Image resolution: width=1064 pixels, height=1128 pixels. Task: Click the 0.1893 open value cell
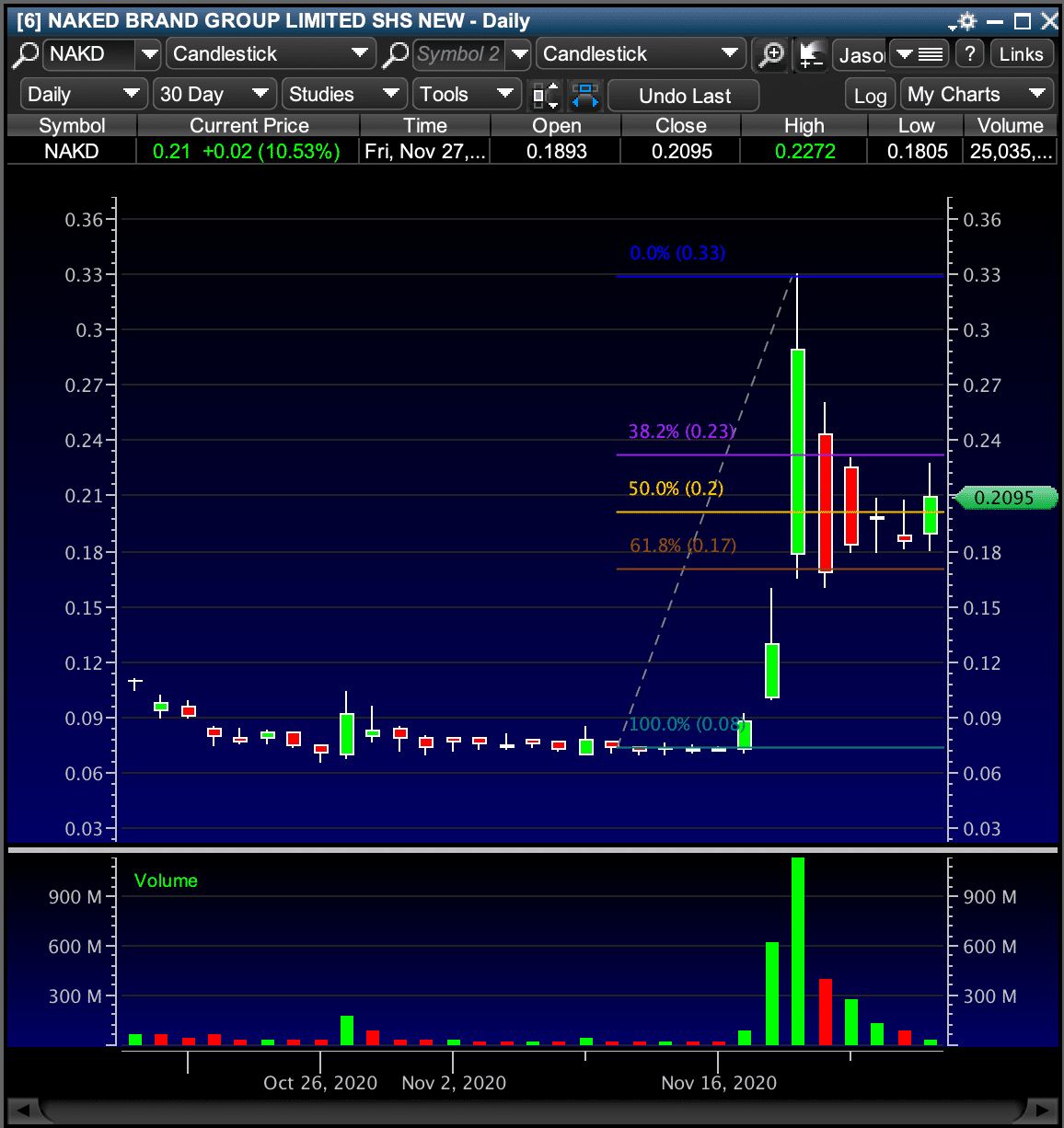coord(556,151)
